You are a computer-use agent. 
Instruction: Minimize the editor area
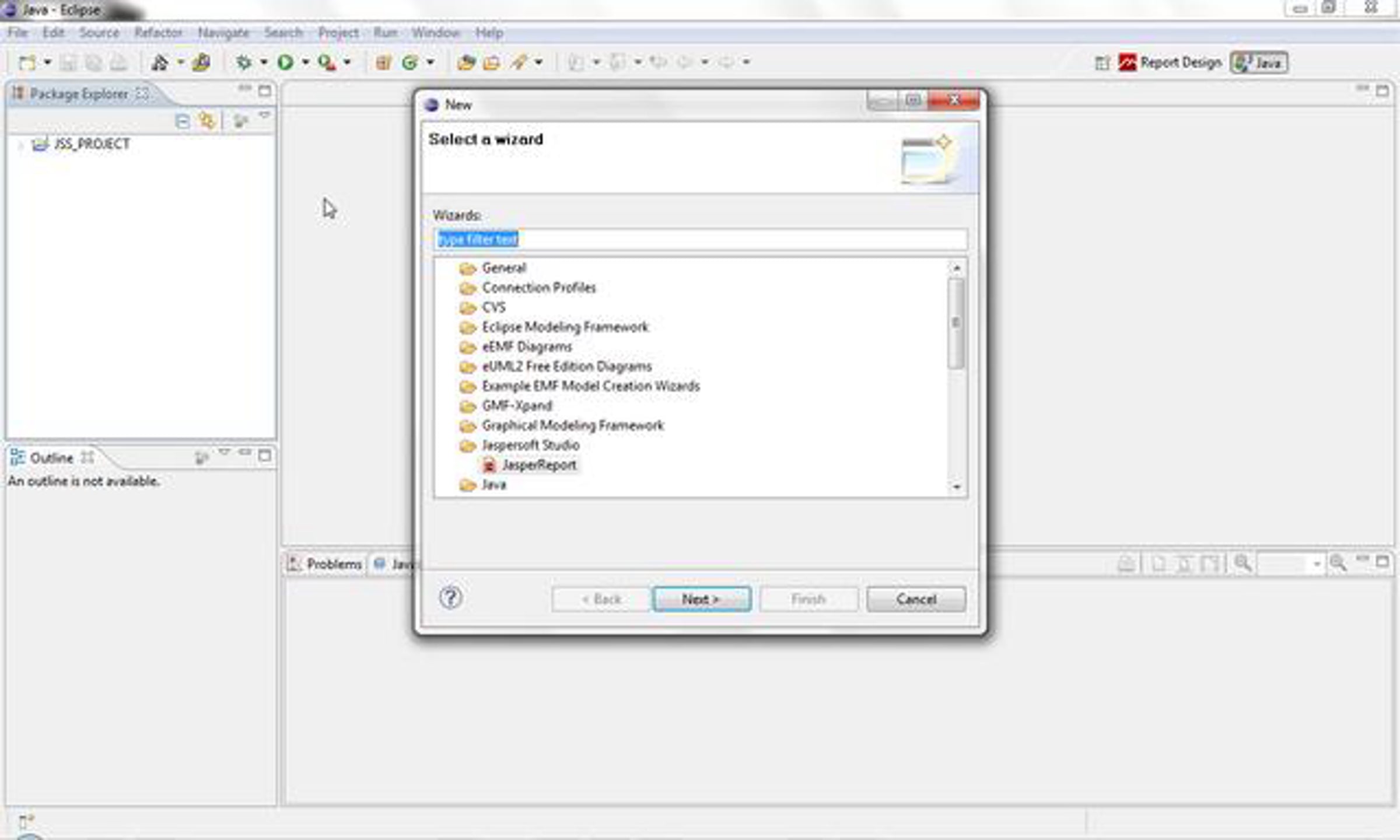pos(1362,88)
